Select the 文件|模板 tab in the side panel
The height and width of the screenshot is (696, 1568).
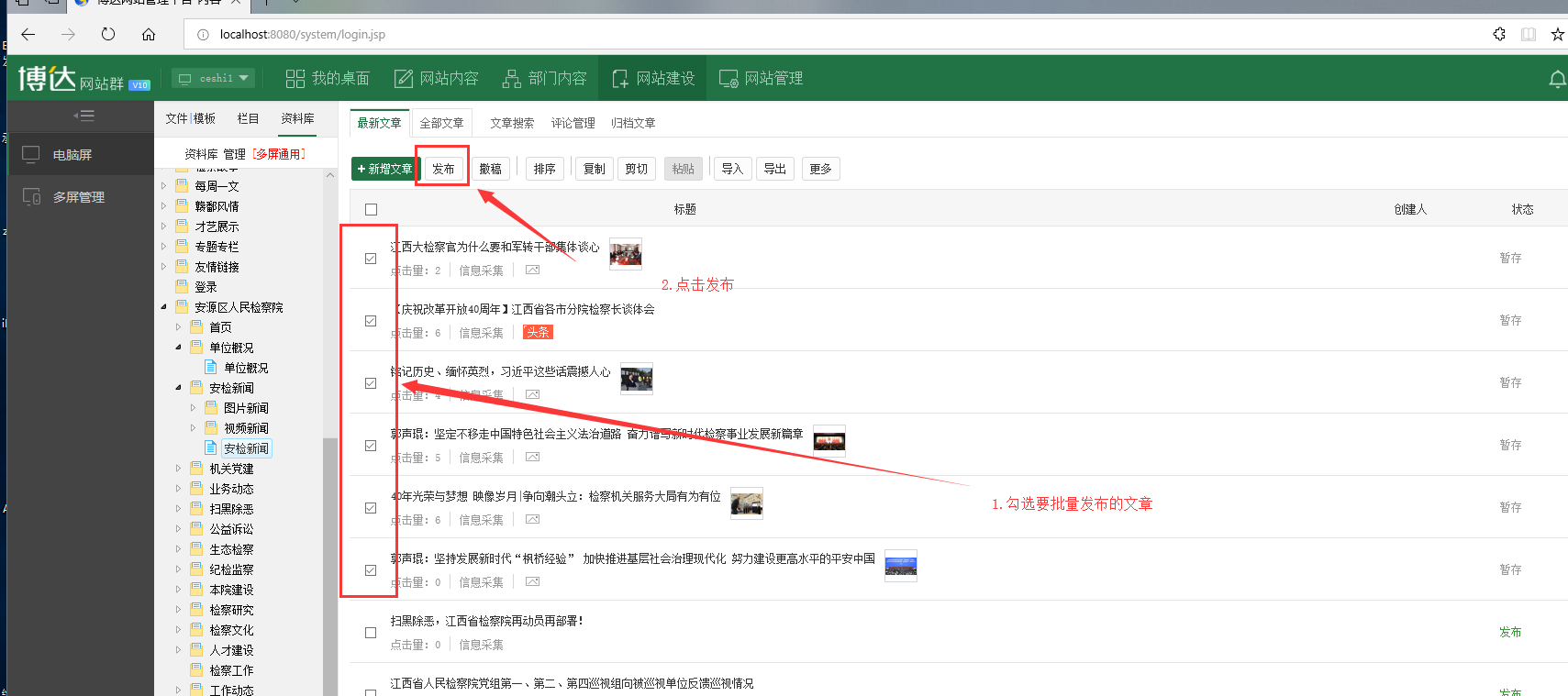click(191, 119)
